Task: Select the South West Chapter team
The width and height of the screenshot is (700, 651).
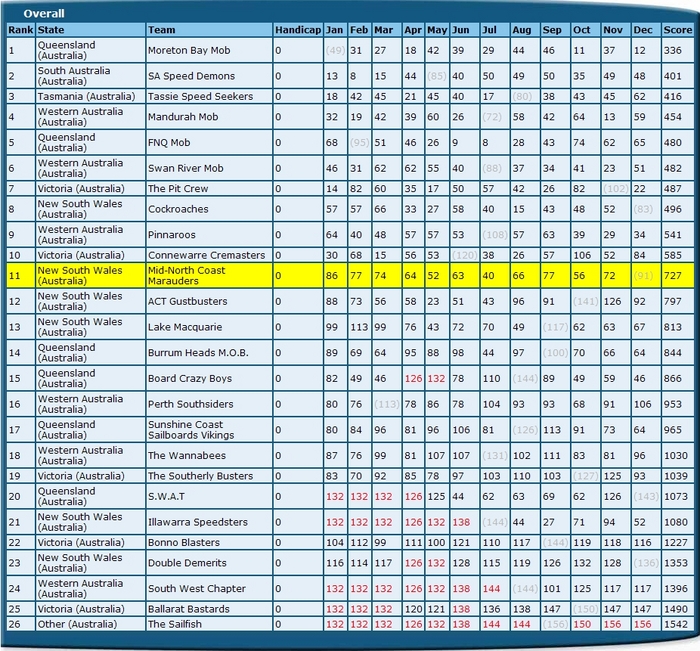Action: (x=197, y=589)
